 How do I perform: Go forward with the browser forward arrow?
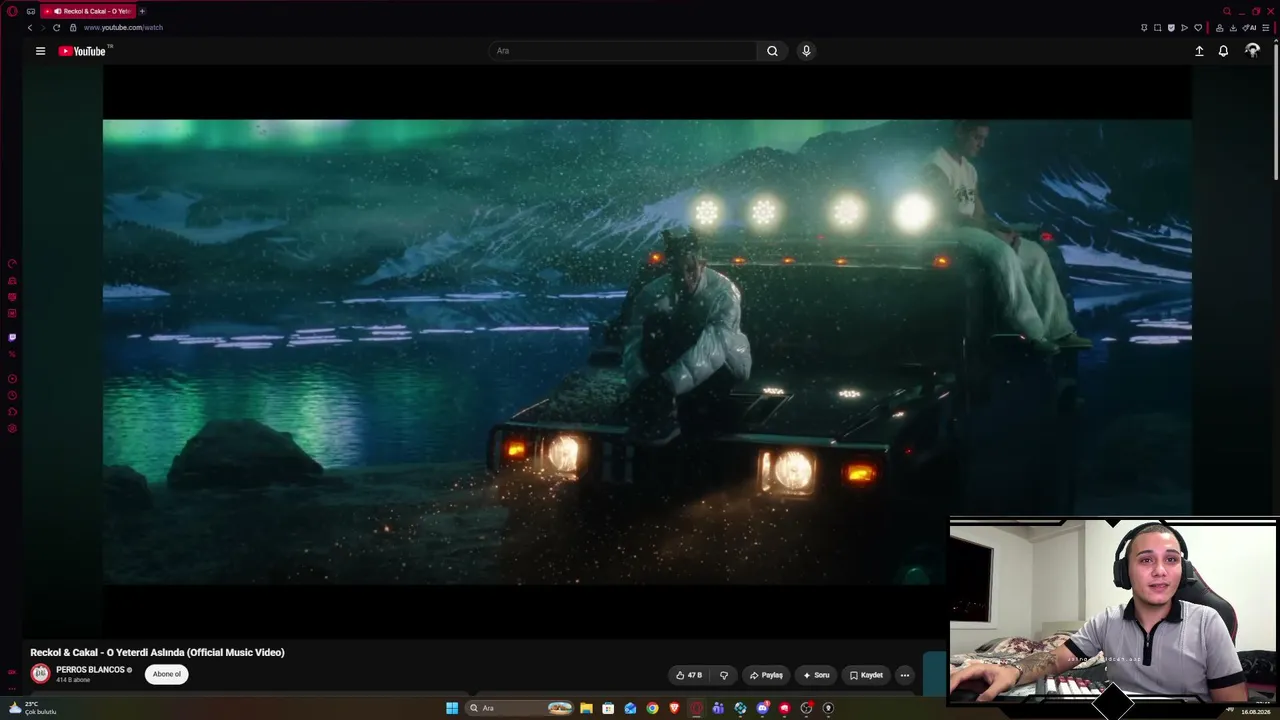[43, 28]
